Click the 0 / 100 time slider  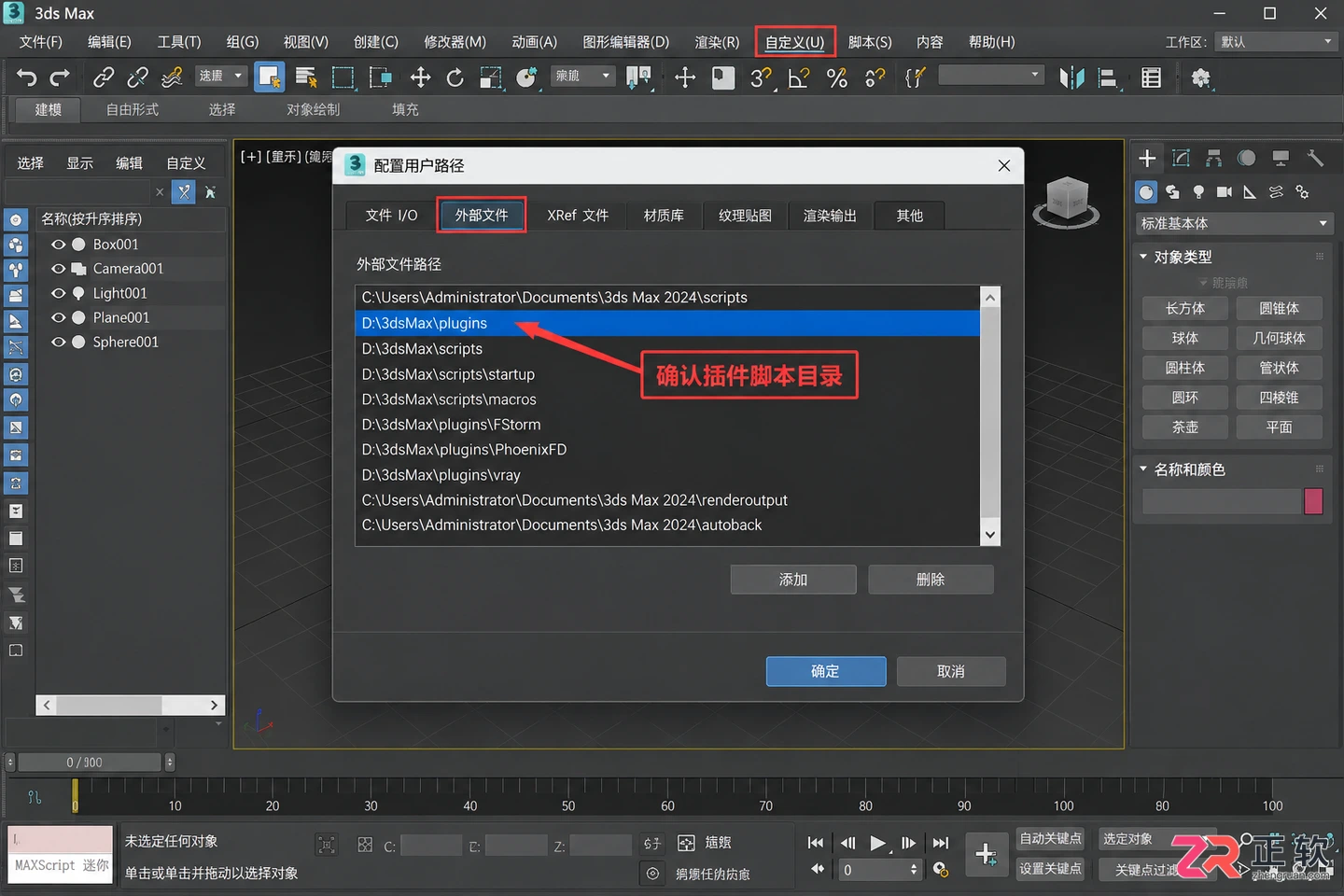[x=91, y=763]
